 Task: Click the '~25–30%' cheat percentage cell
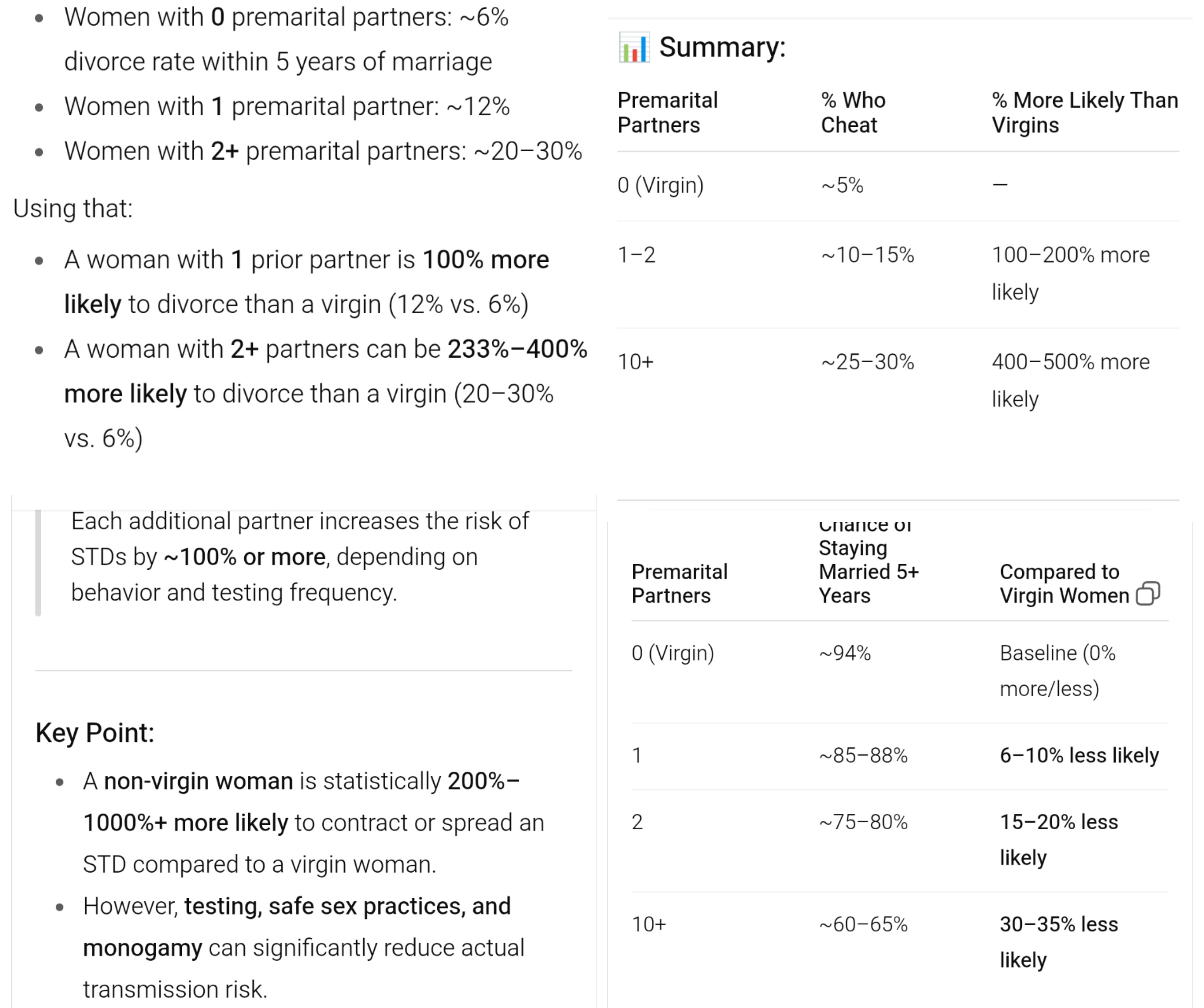point(867,362)
